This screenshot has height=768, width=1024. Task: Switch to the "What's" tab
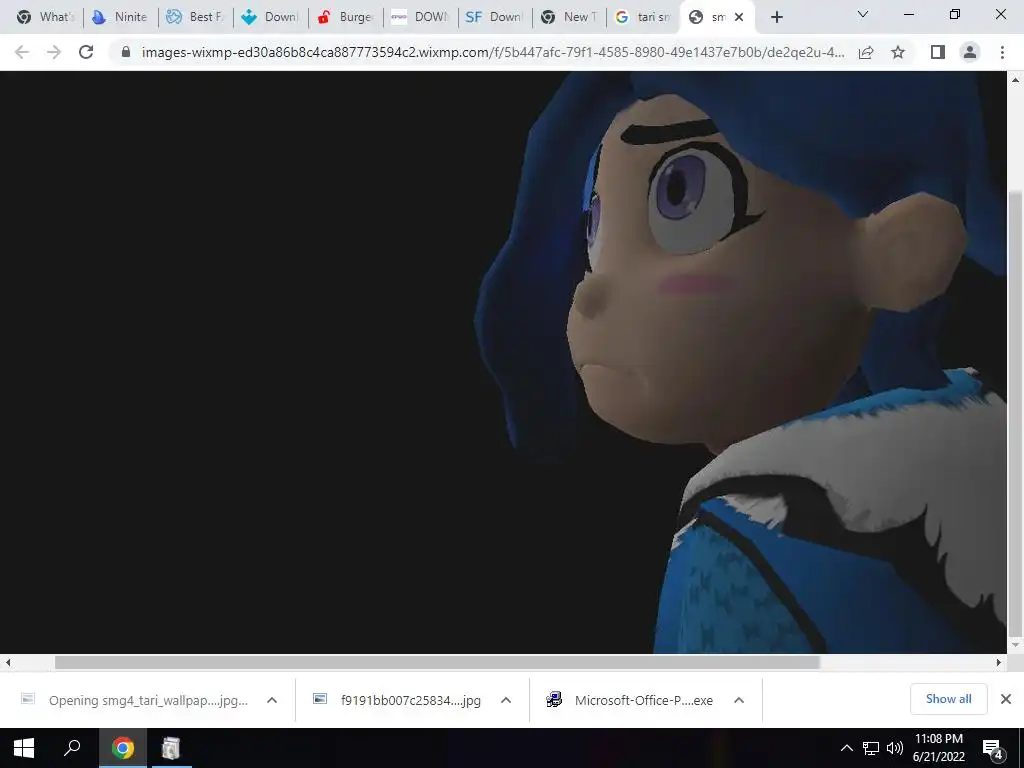tap(46, 17)
